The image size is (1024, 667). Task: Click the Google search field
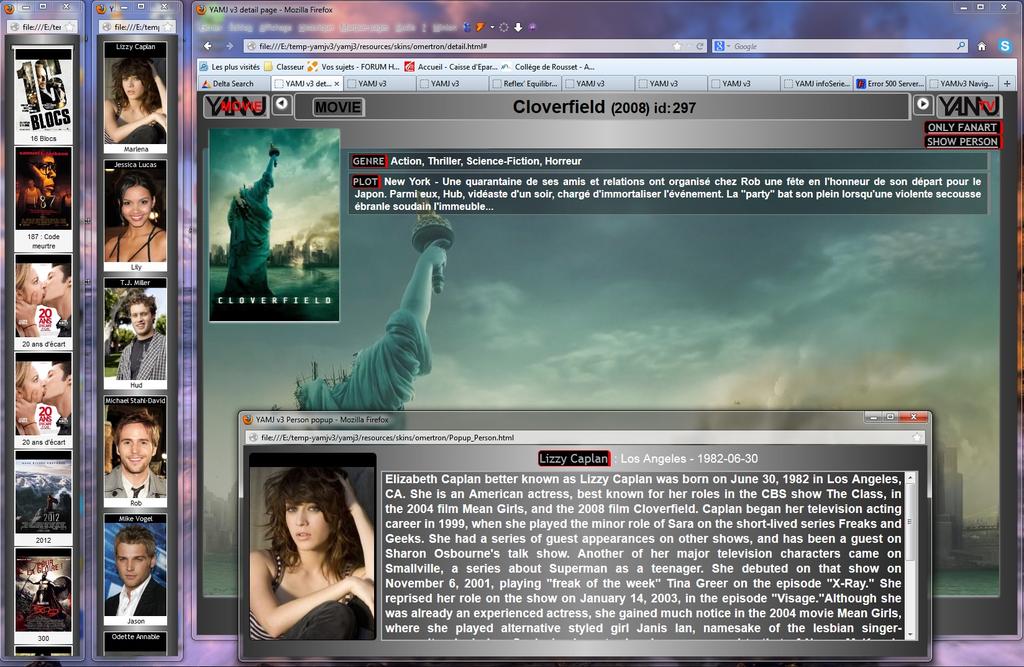[x=842, y=46]
